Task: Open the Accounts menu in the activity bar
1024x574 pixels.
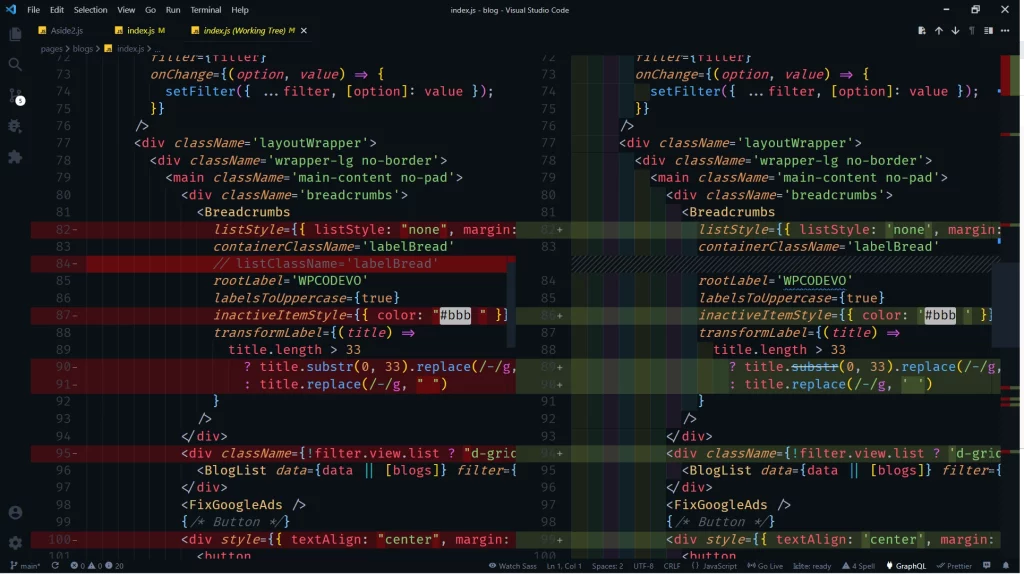Action: click(15, 513)
